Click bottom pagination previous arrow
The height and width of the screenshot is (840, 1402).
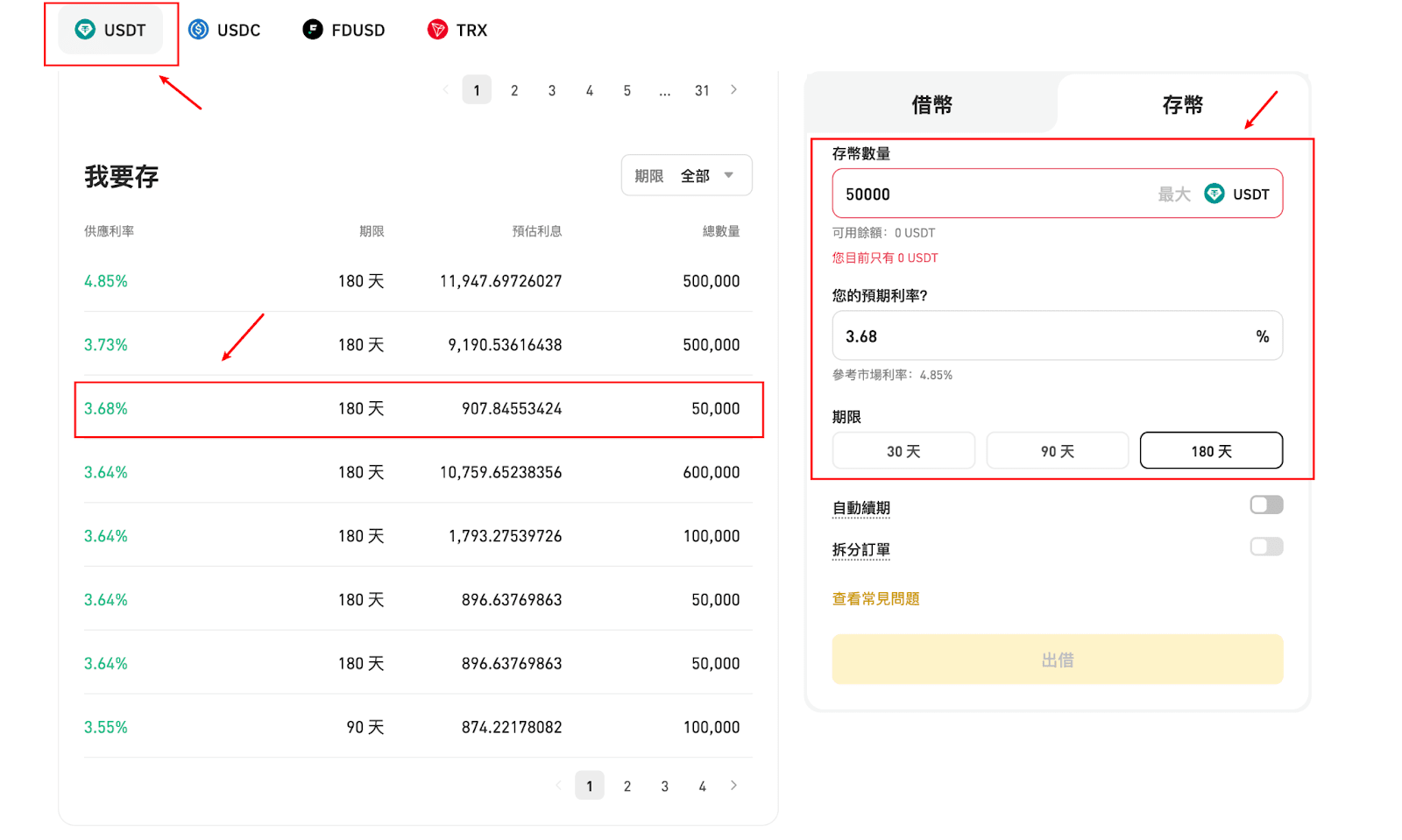coord(558,786)
